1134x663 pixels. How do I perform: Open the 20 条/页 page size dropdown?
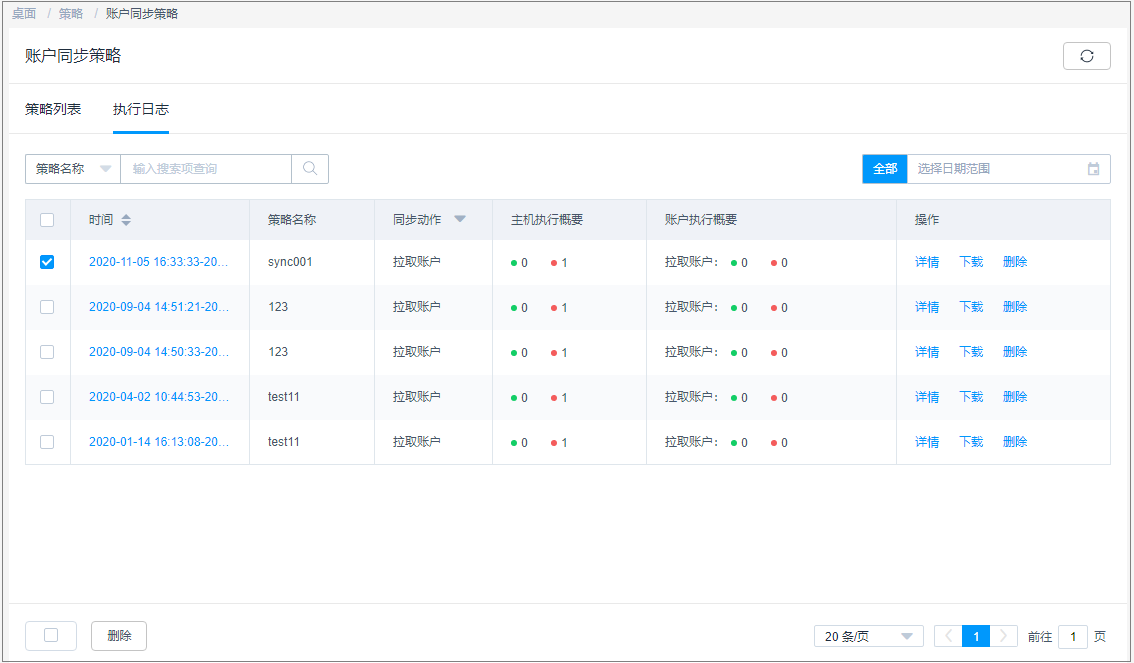pos(868,636)
